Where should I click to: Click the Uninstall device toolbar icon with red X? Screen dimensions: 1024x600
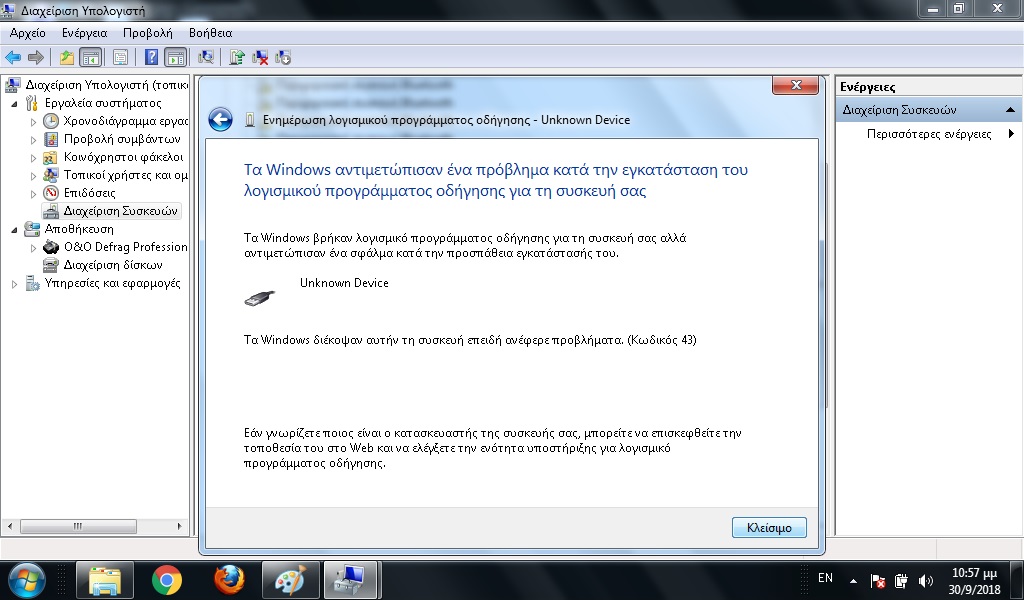tap(260, 57)
